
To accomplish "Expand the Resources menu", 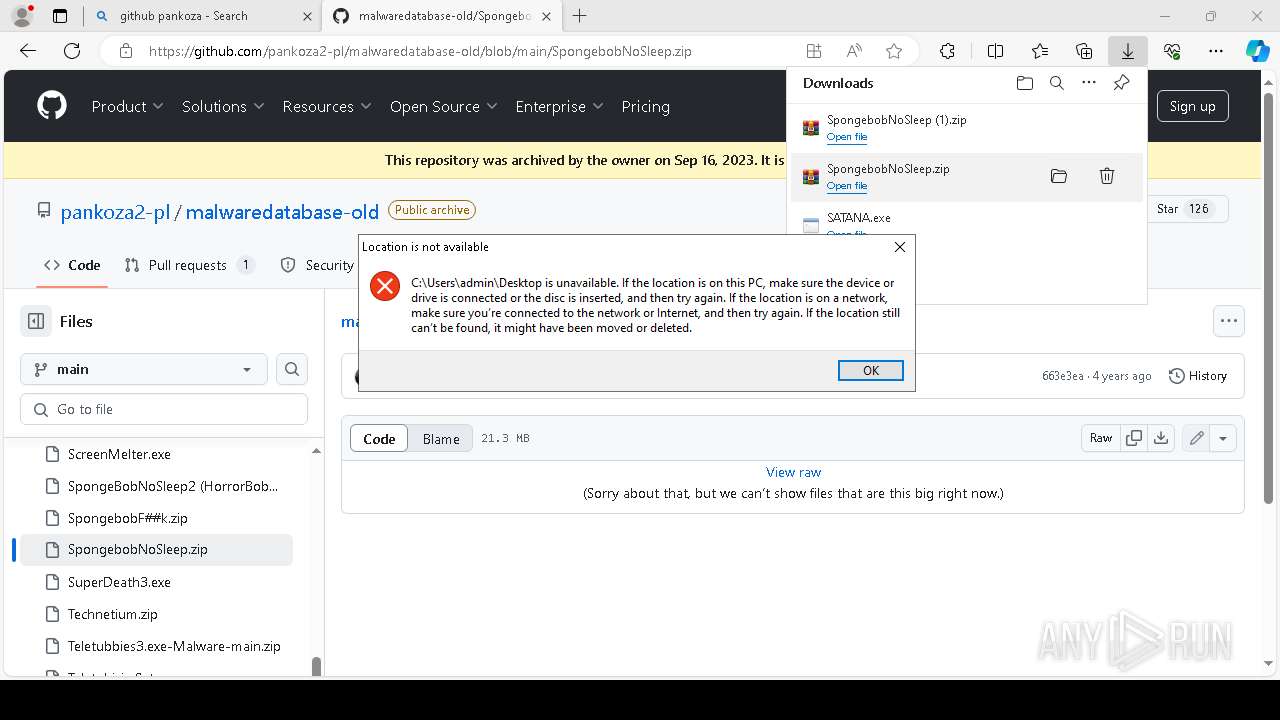I will point(327,106).
